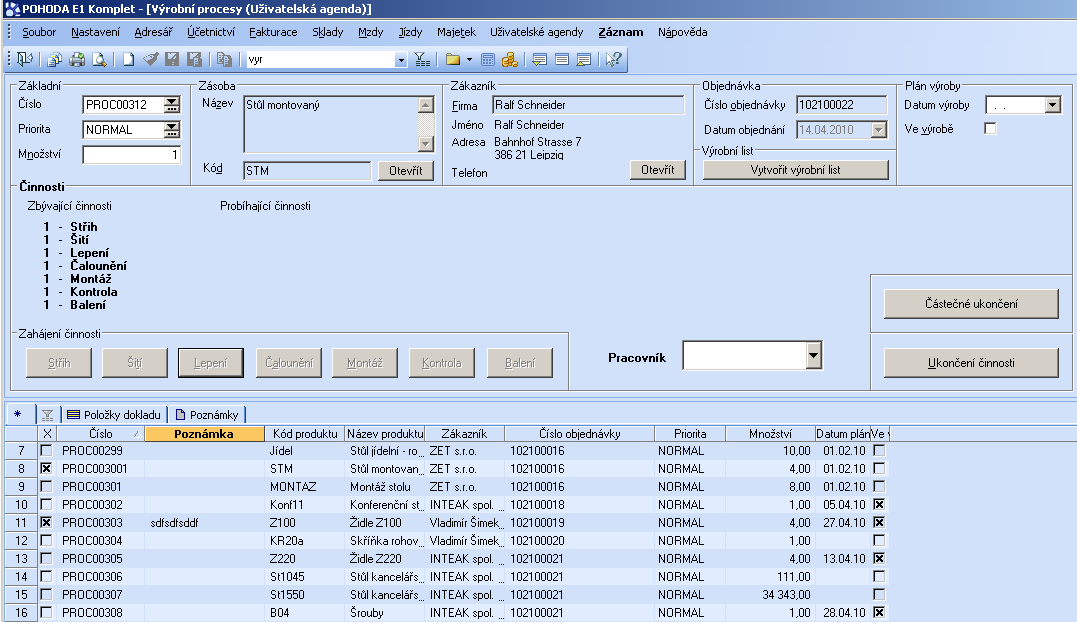
Task: Click Otevřít button next to Kód STM
Action: (406, 170)
